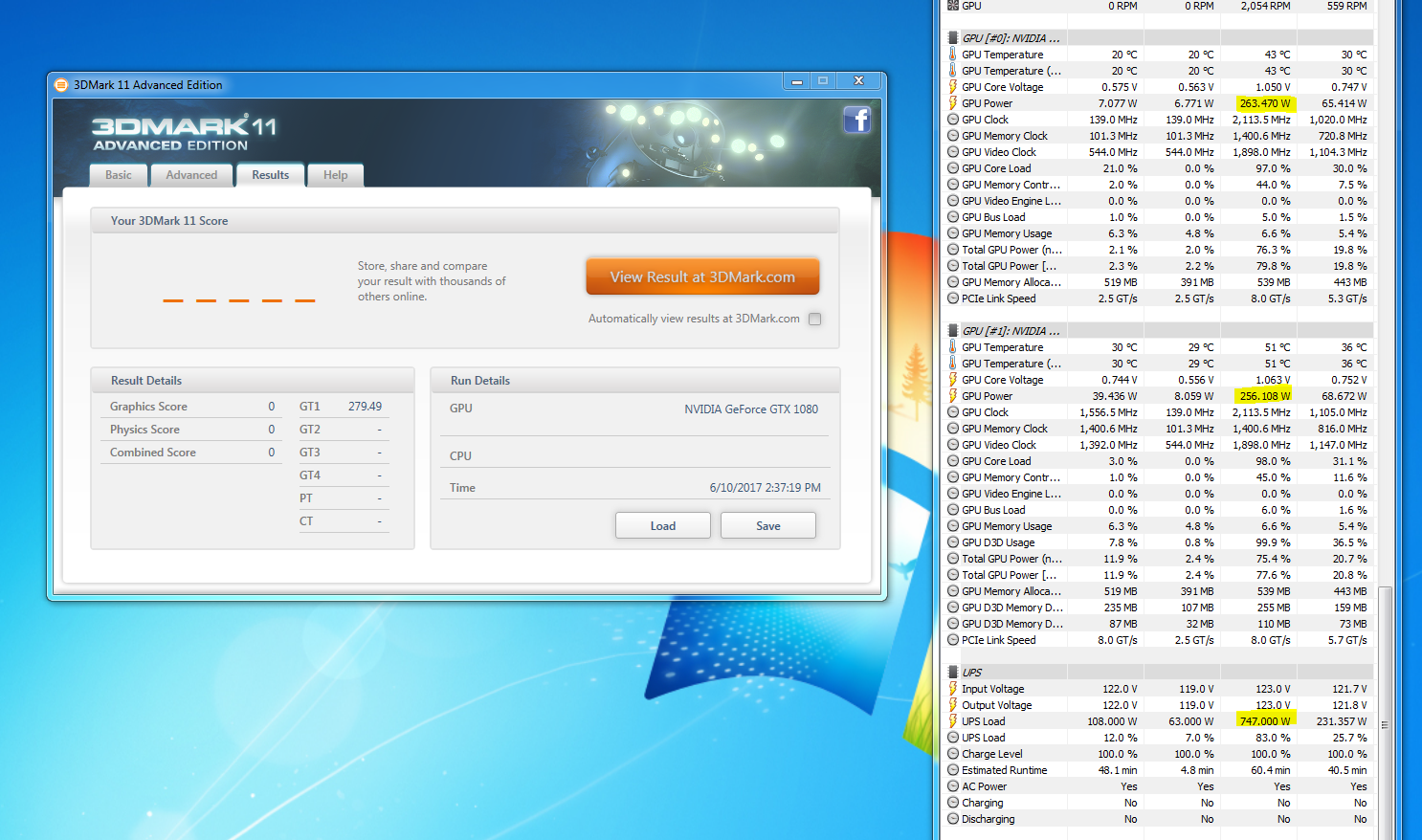Click lightning icon beside UPS Input Voltage
The width and height of the screenshot is (1422, 840).
pos(952,689)
